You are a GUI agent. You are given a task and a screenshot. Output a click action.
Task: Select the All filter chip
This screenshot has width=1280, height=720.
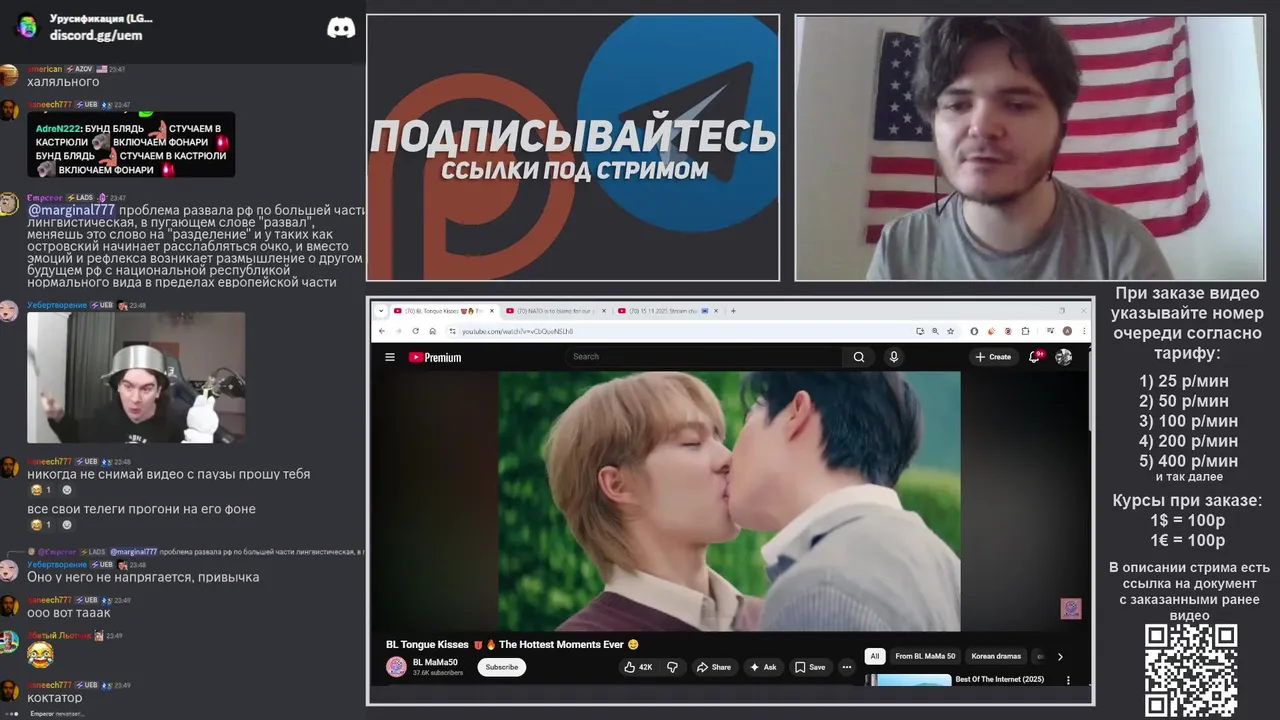coord(875,657)
